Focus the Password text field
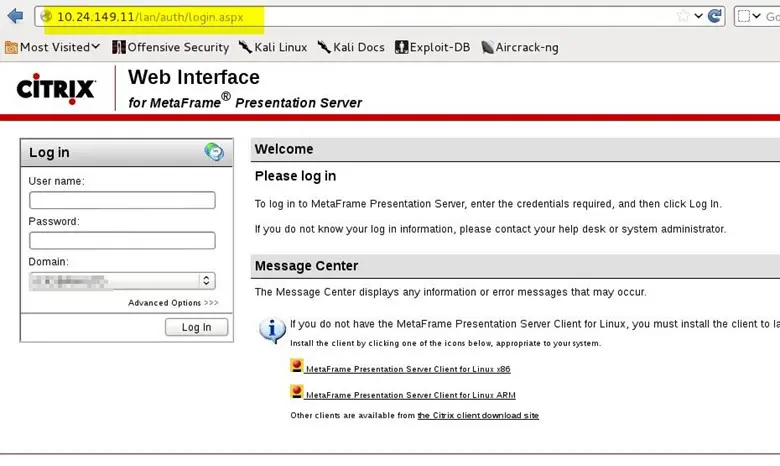This screenshot has width=780, height=466. pyautogui.click(x=122, y=240)
